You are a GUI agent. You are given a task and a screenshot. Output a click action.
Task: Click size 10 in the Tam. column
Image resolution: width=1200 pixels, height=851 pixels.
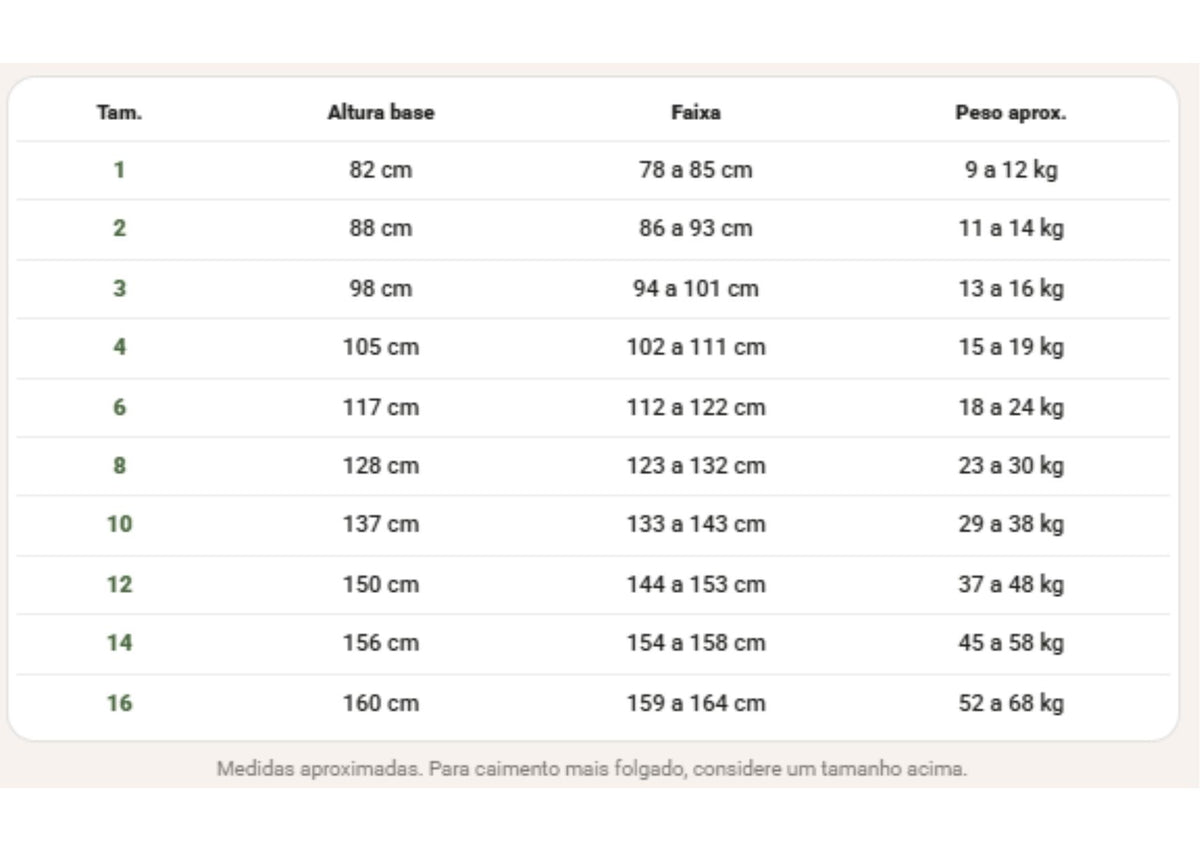(119, 524)
